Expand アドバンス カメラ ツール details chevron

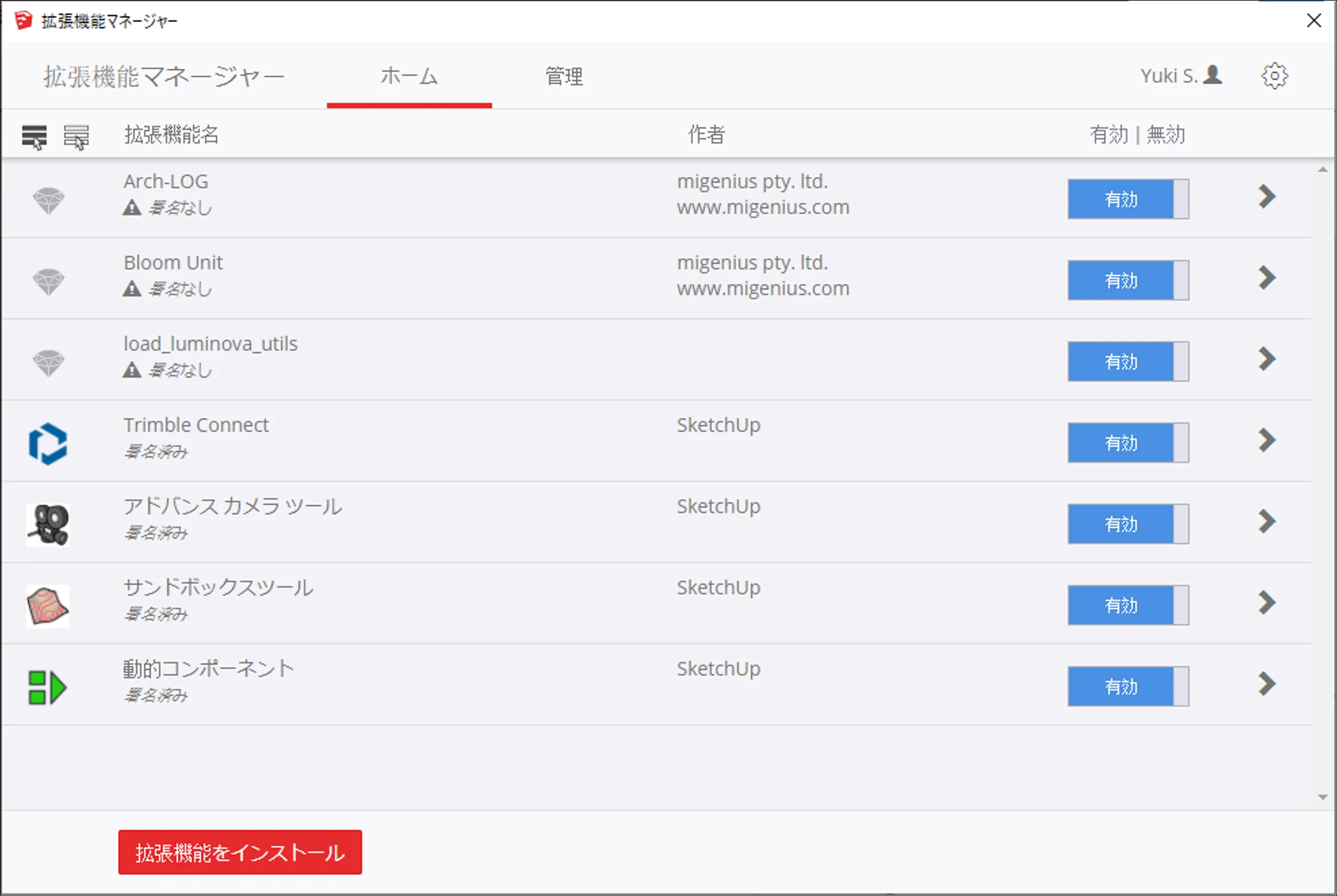(1267, 522)
